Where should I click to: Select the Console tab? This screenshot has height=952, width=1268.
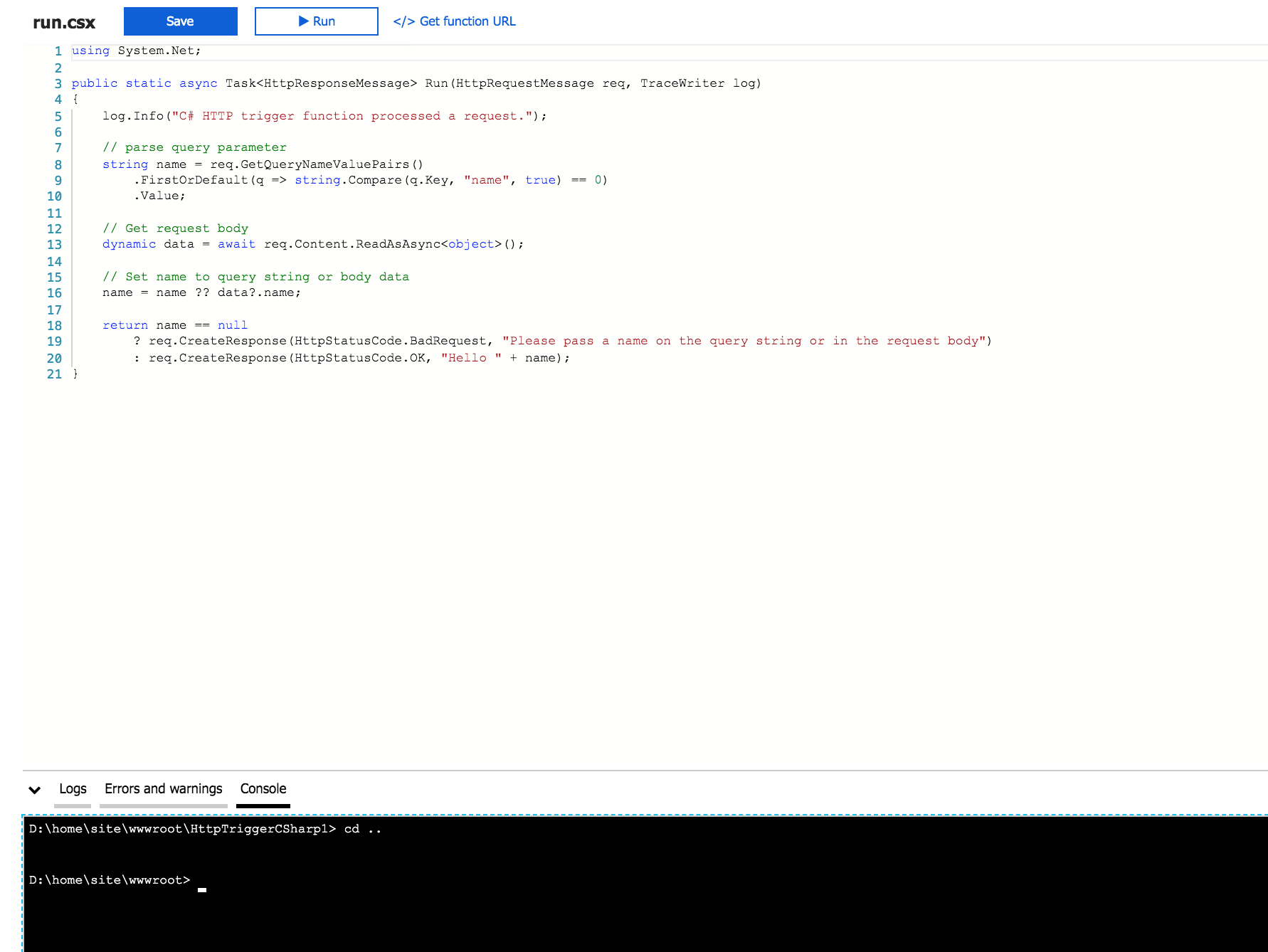click(x=263, y=788)
